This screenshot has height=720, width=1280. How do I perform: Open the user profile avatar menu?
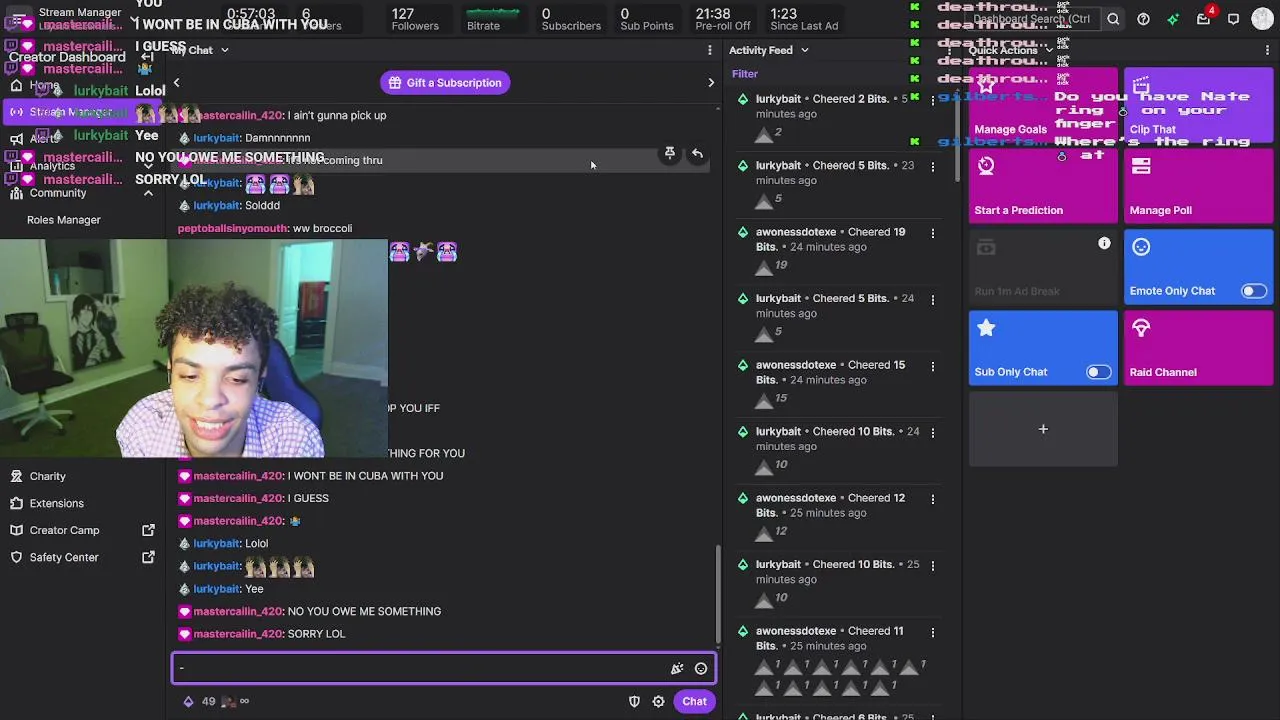[1263, 19]
